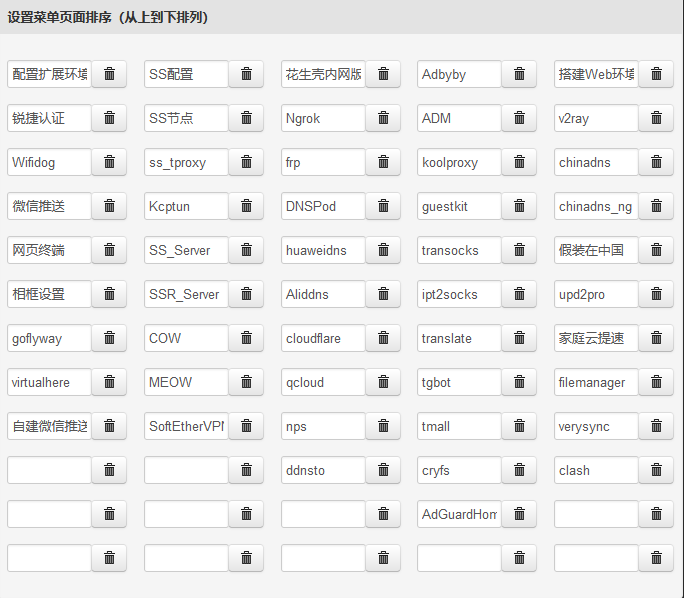Click trash icon next to v2ray
This screenshot has width=684, height=598.
656,118
